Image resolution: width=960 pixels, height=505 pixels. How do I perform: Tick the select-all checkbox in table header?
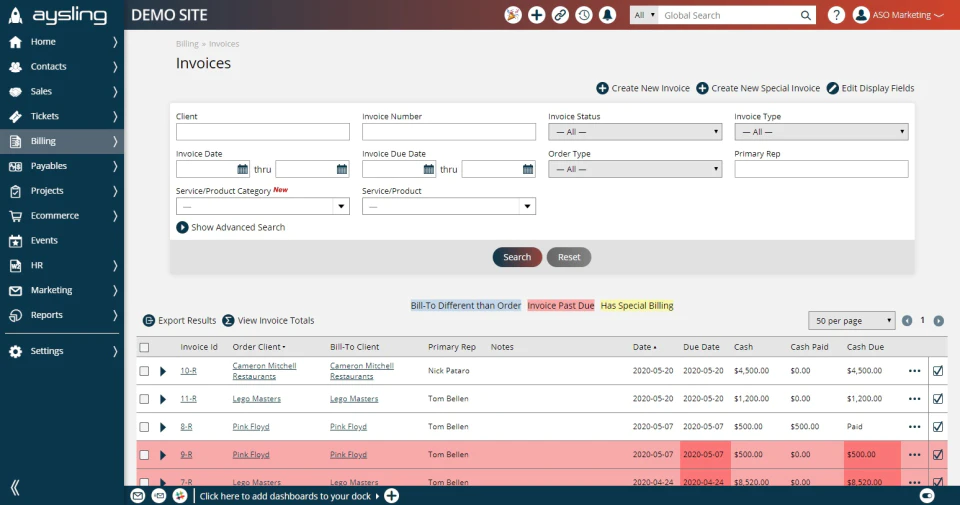(144, 347)
